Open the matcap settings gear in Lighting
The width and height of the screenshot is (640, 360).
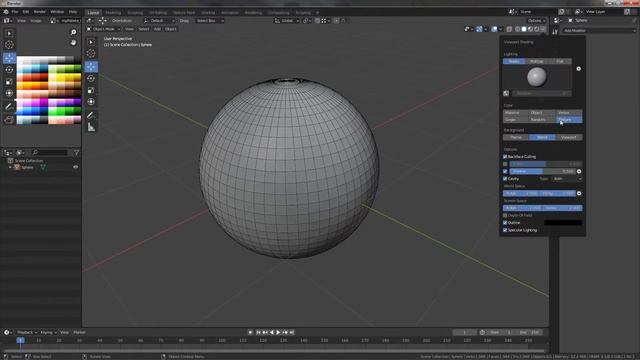point(578,69)
